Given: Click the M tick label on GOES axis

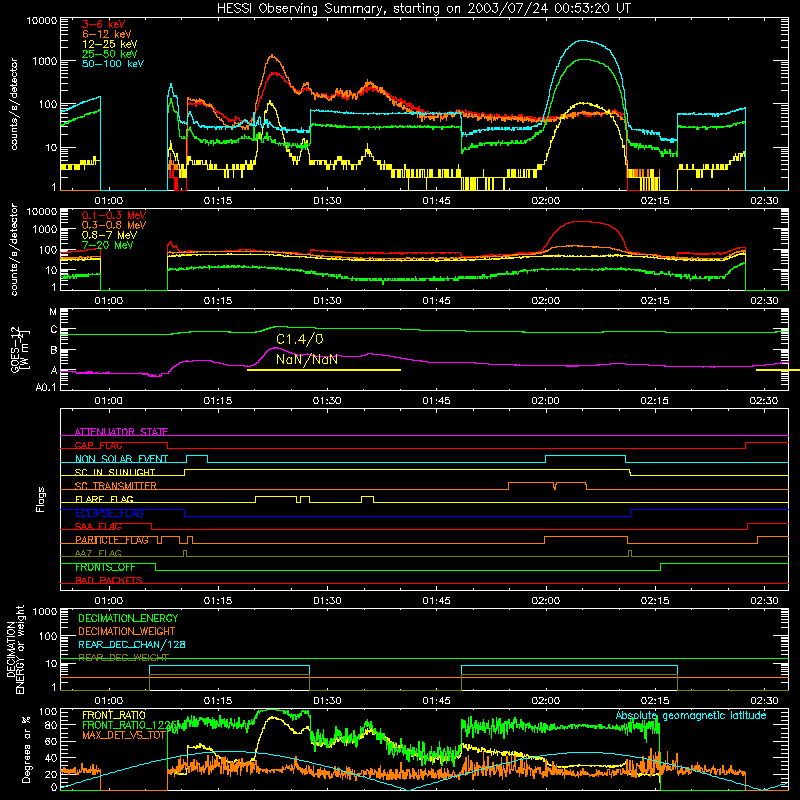Looking at the screenshot, I should point(54,312).
